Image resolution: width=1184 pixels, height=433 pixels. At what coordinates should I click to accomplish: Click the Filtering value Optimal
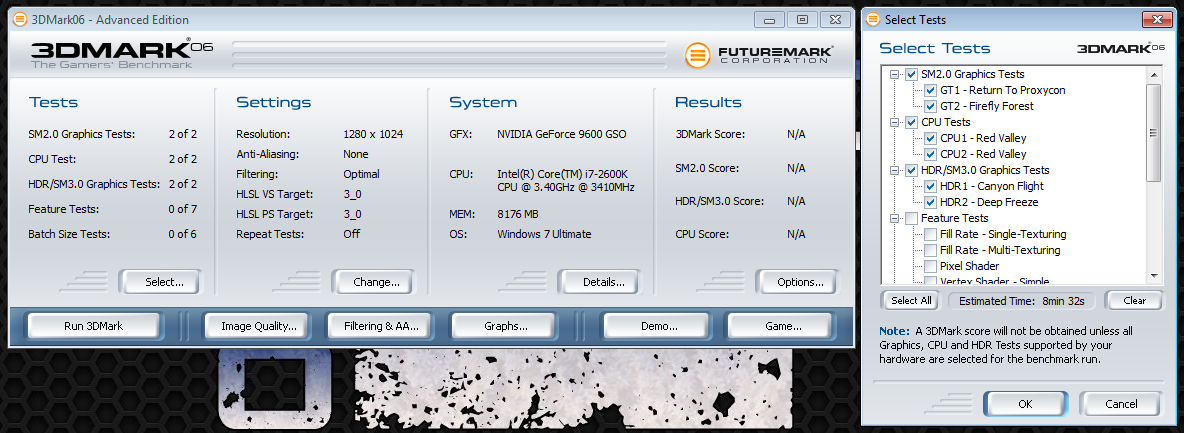tap(361, 174)
